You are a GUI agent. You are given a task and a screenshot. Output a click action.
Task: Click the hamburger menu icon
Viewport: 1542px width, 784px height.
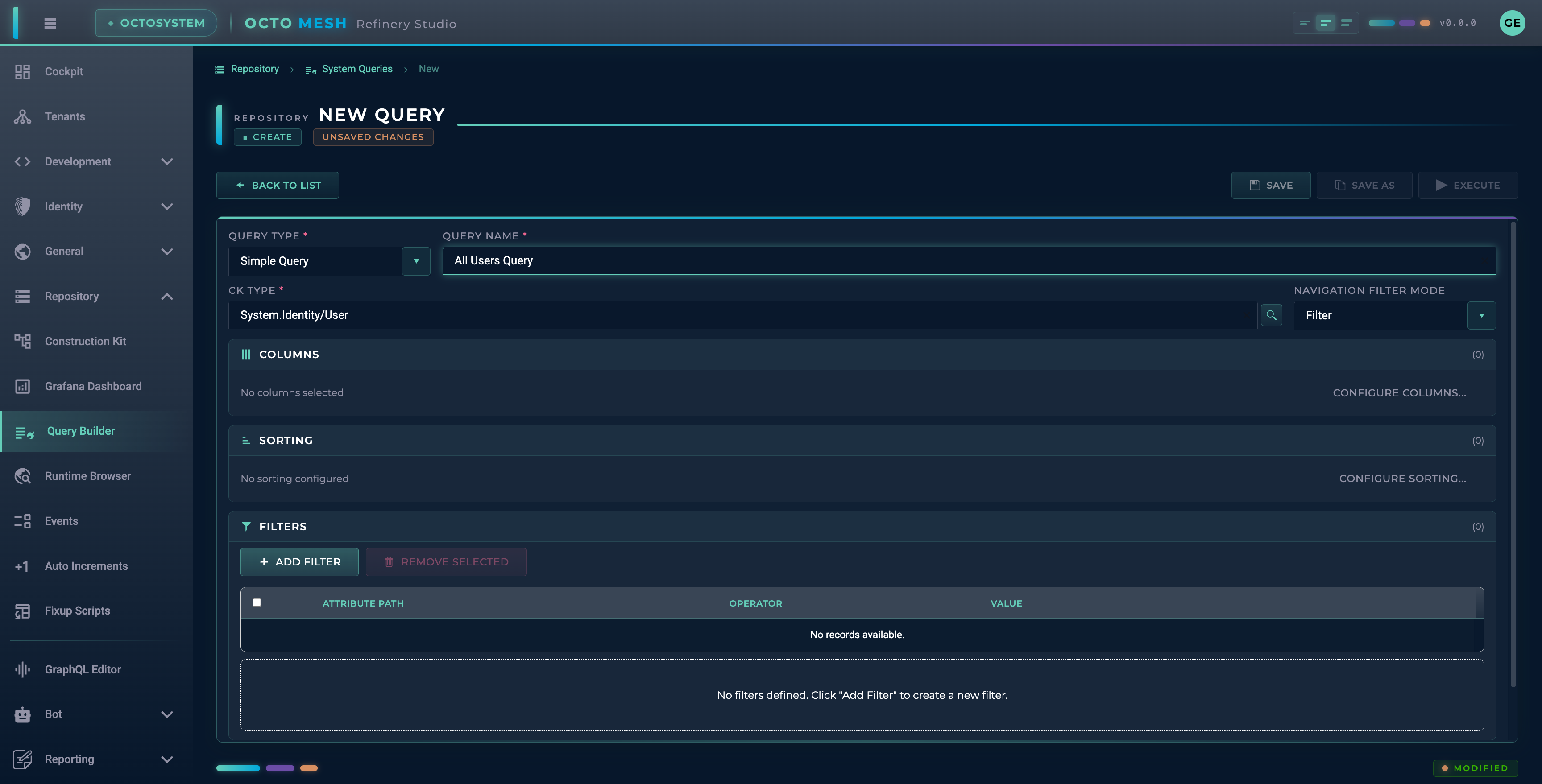(50, 23)
